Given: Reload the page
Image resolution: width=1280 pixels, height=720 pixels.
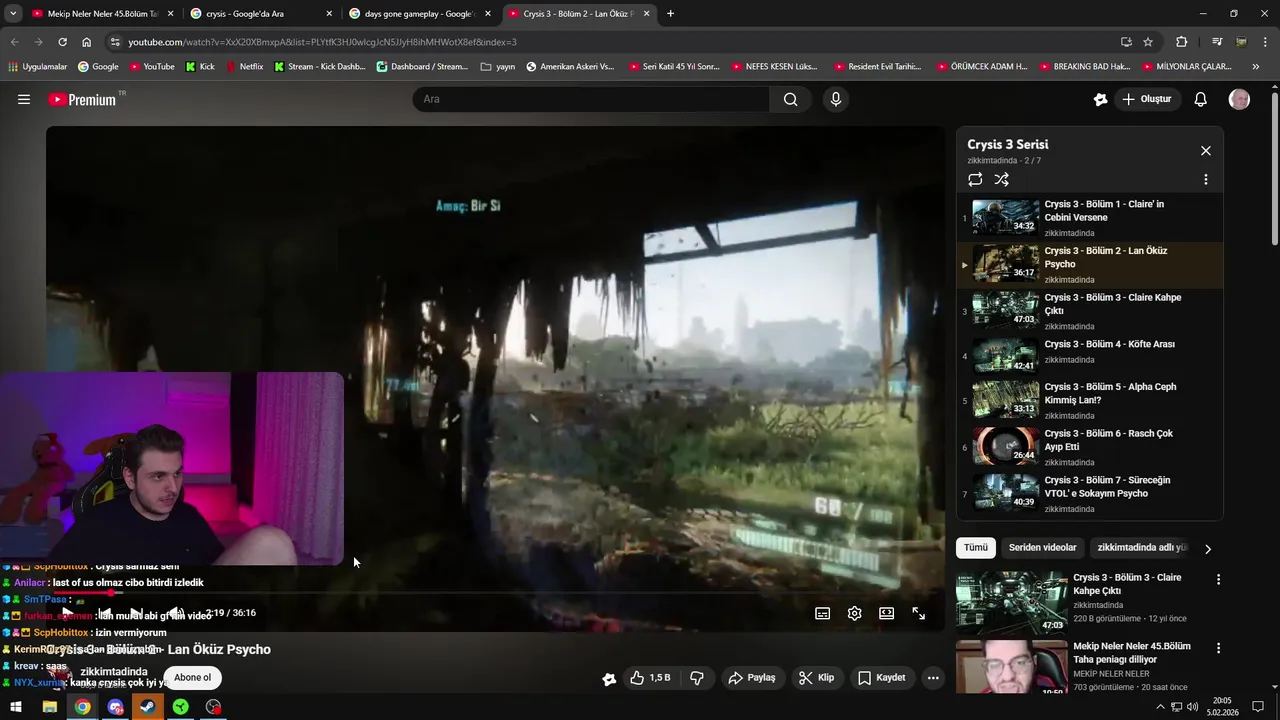Looking at the screenshot, I should pos(62,42).
